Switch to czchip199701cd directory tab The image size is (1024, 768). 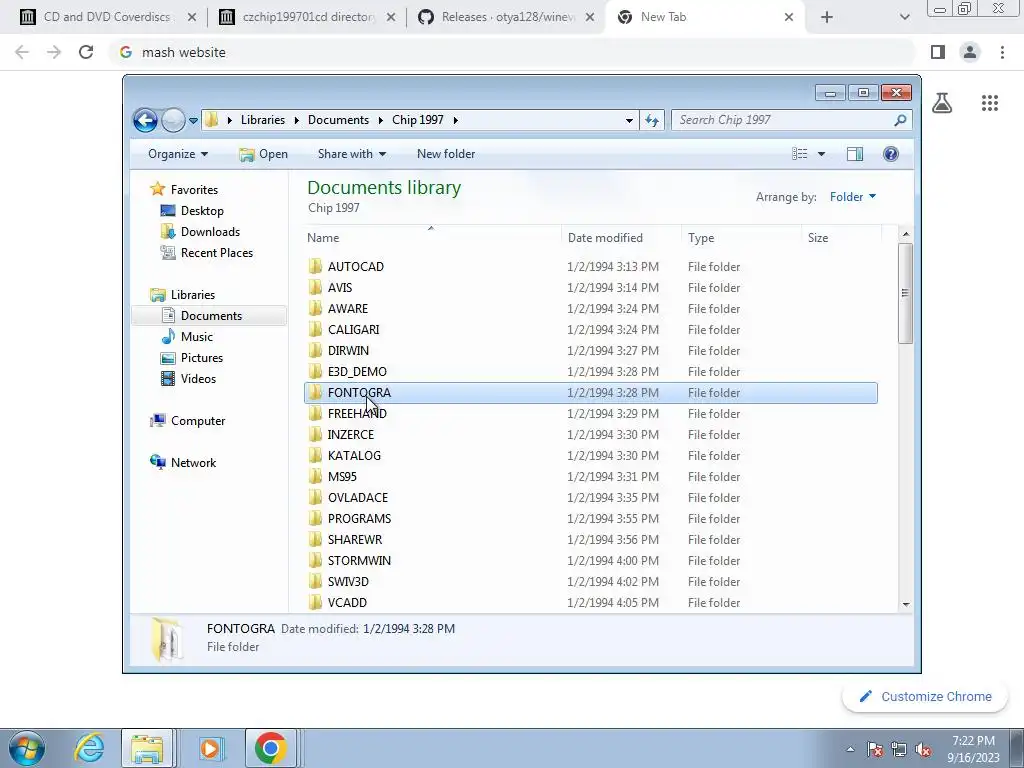coord(308,17)
